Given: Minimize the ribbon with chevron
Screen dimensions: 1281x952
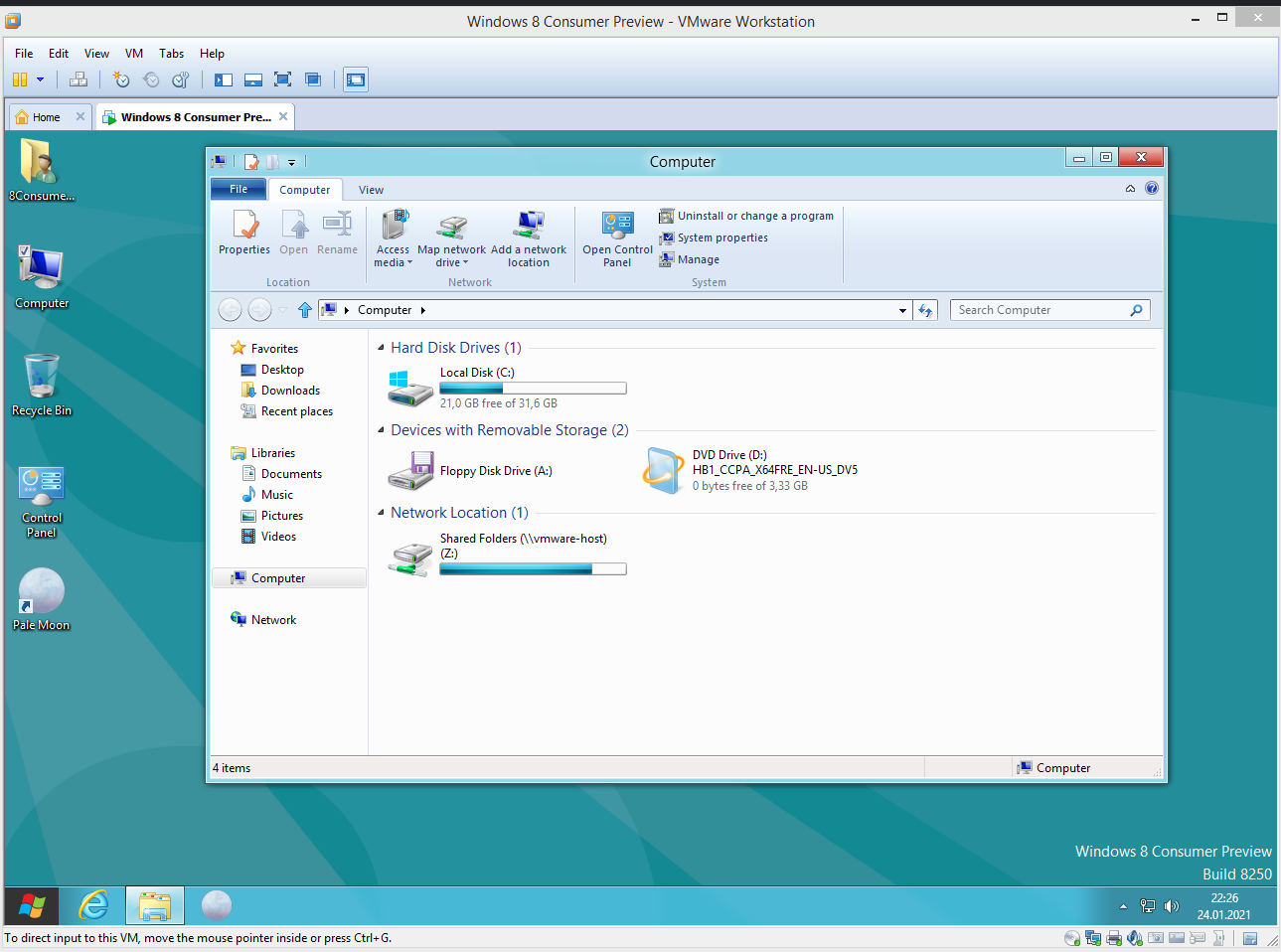Looking at the screenshot, I should pos(1130,188).
